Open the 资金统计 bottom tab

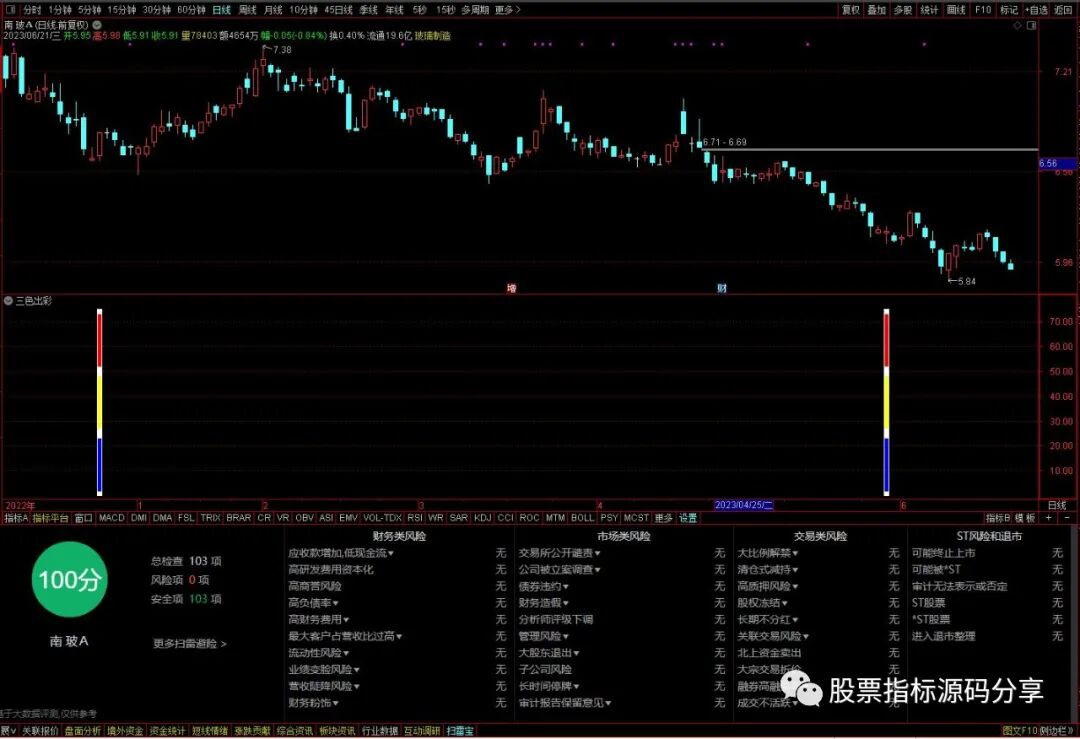pyautogui.click(x=167, y=731)
